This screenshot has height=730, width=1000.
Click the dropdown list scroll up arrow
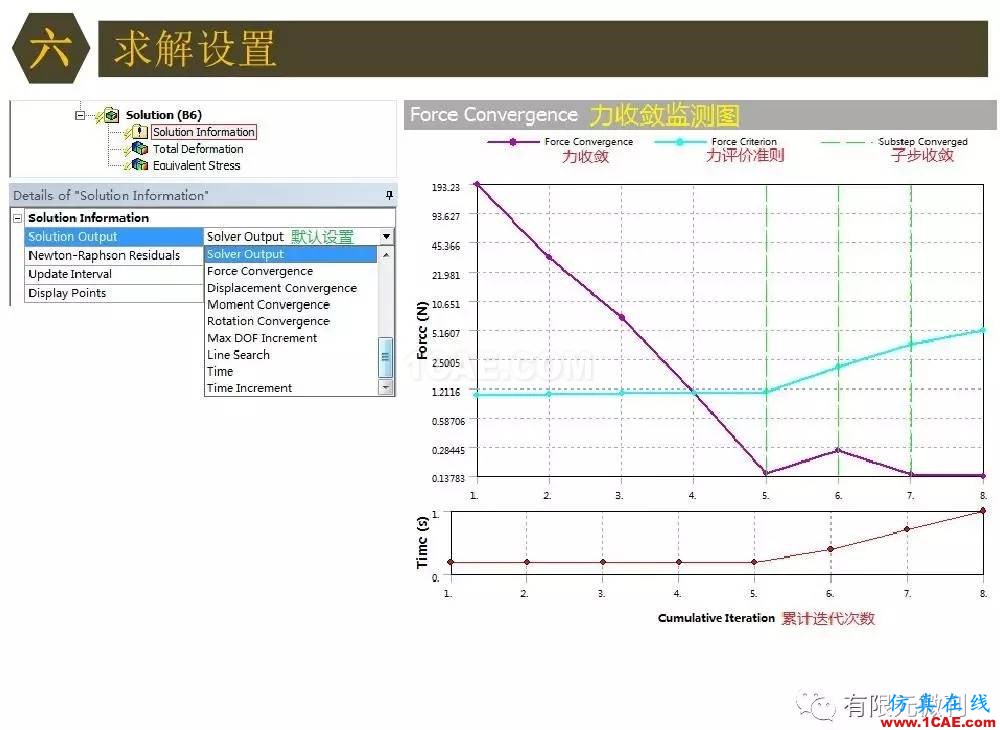click(x=386, y=254)
